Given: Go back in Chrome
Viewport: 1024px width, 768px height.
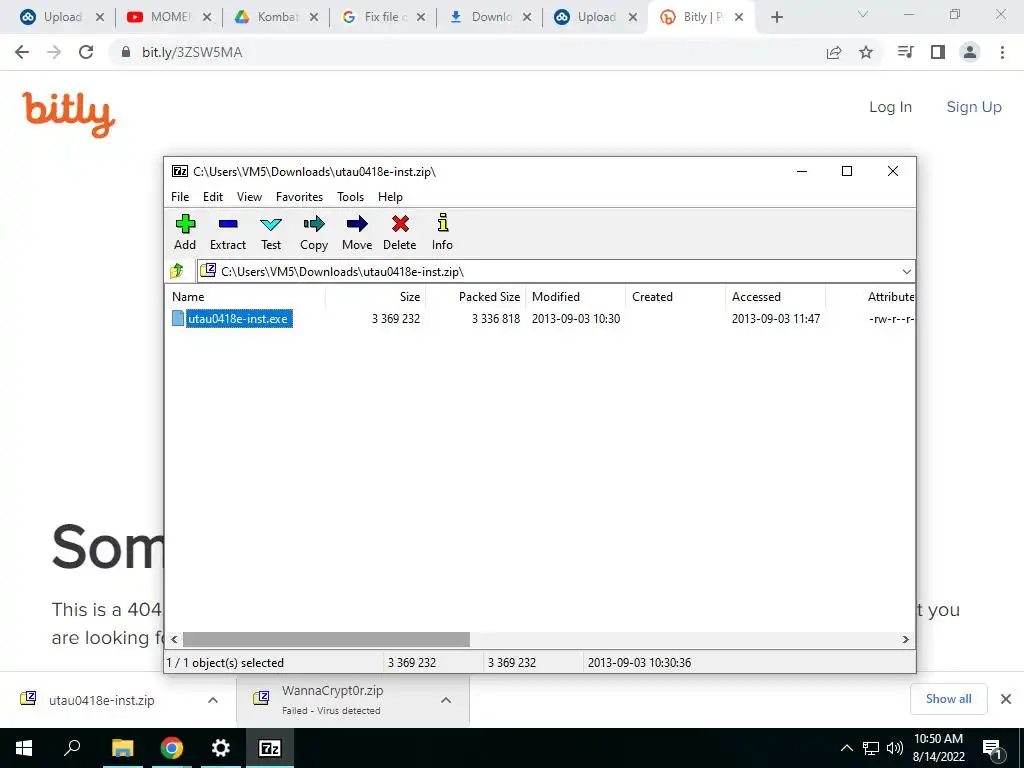Looking at the screenshot, I should [22, 52].
